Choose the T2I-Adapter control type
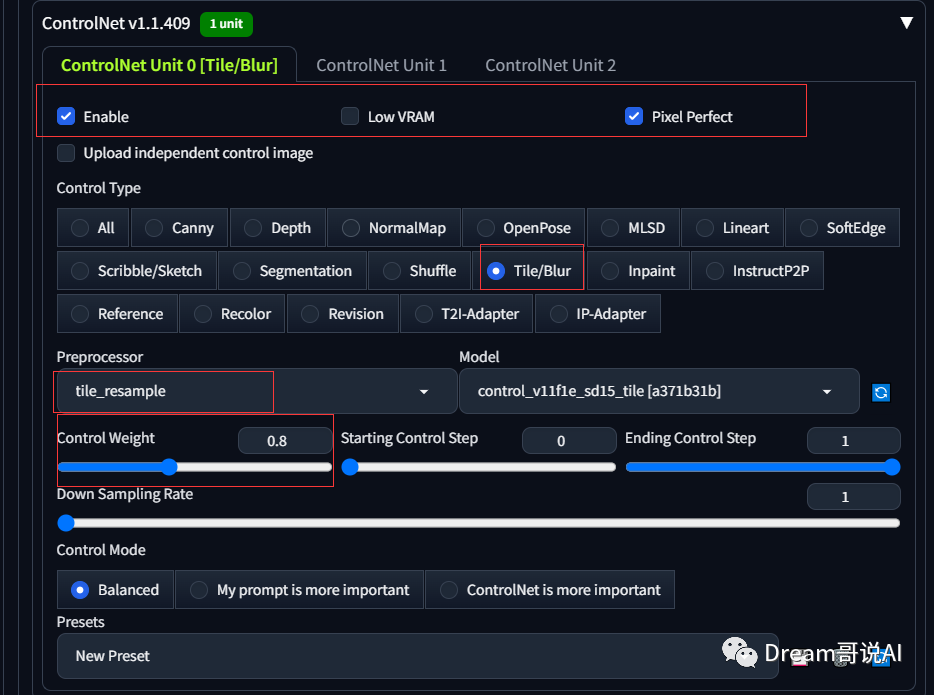The height and width of the screenshot is (695, 934). [467, 313]
